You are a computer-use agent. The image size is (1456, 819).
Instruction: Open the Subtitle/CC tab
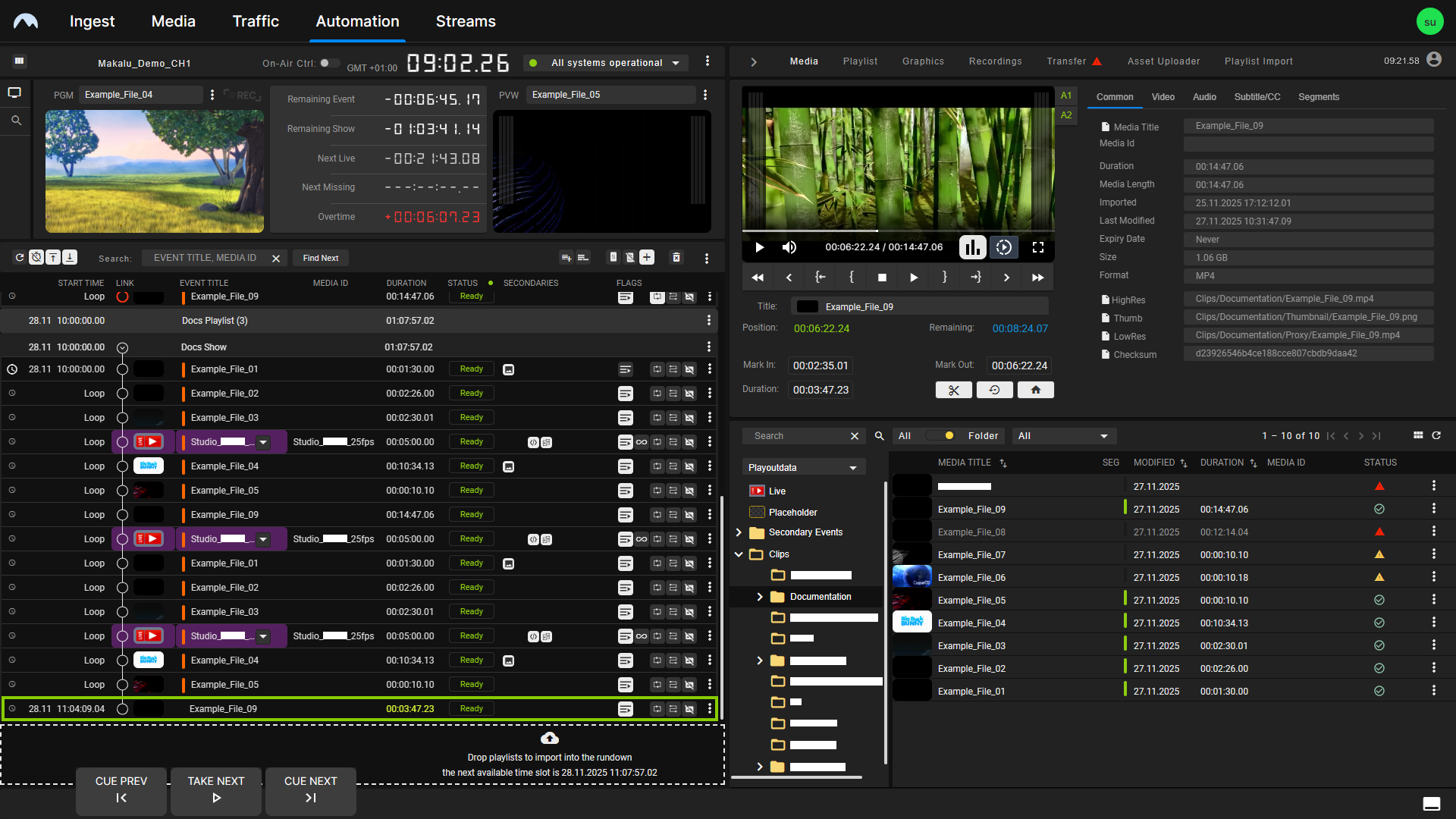coord(1257,97)
